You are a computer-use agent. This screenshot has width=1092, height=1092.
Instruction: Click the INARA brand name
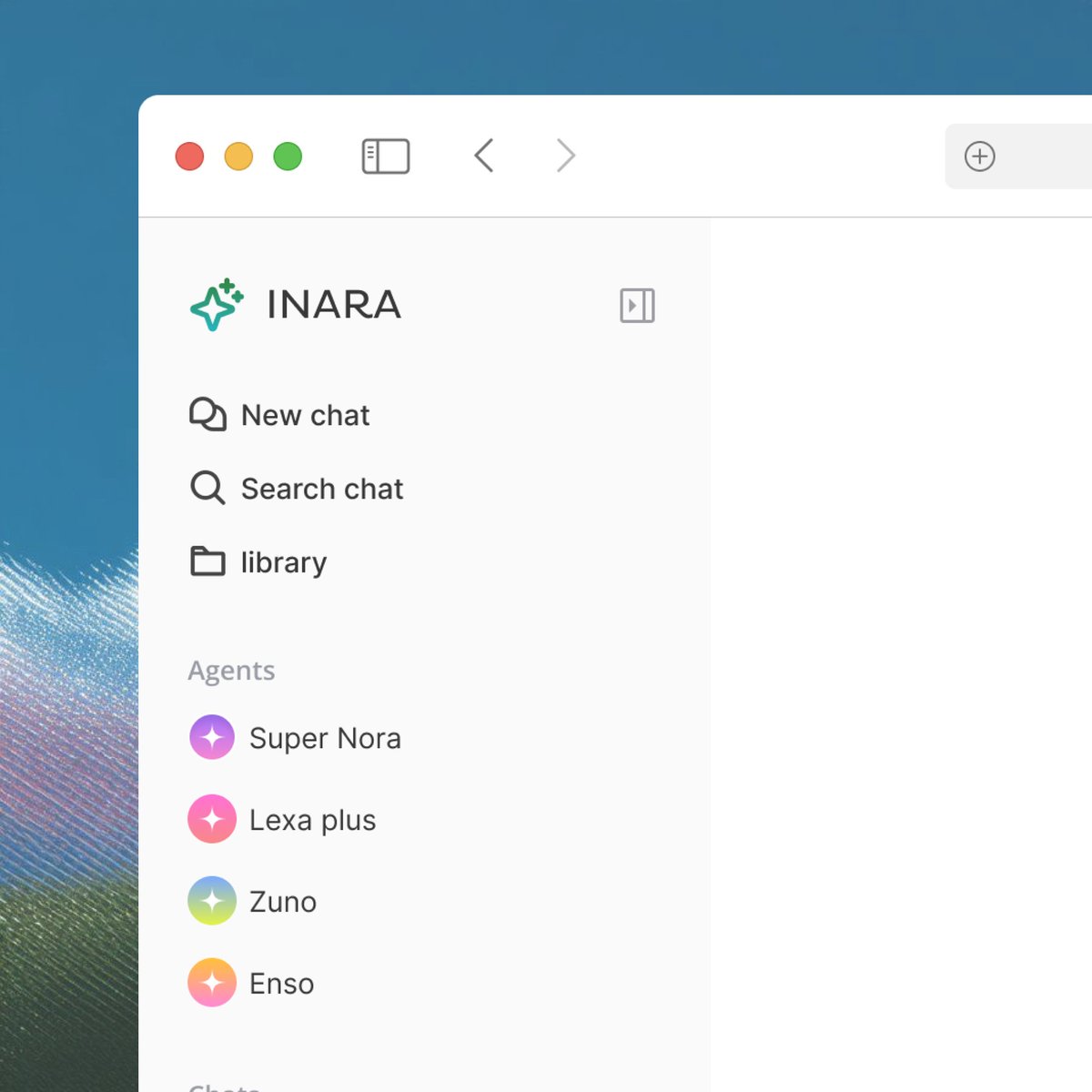334,305
